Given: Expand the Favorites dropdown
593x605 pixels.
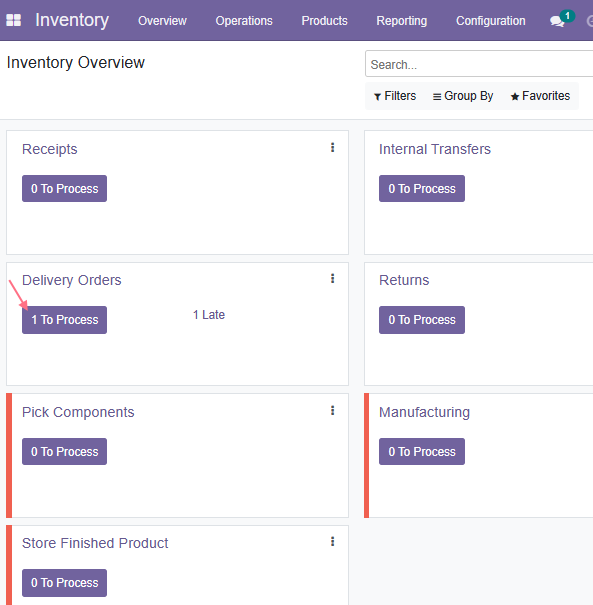Looking at the screenshot, I should [540, 96].
